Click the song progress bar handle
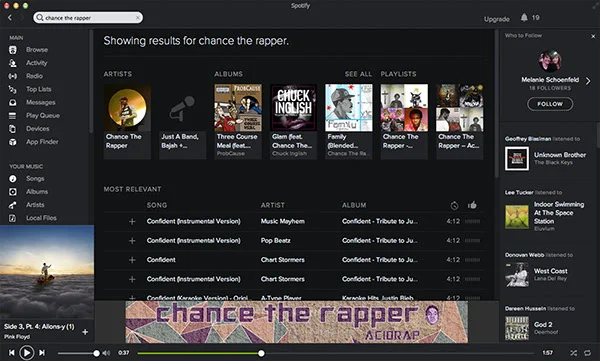 tap(261, 353)
